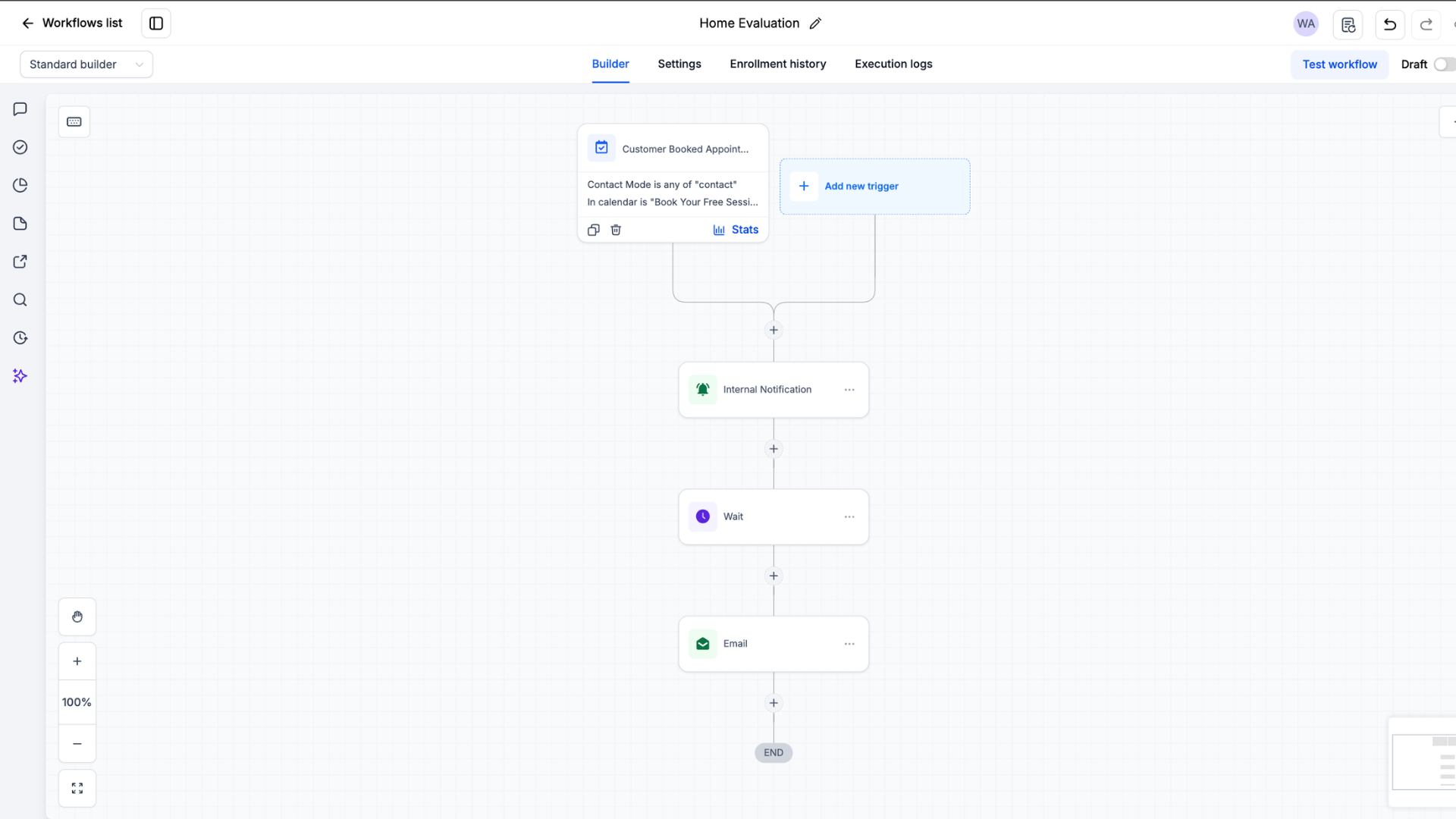Screen dimensions: 1456x819
Task: Zoom out the canvas
Action: 77,744
